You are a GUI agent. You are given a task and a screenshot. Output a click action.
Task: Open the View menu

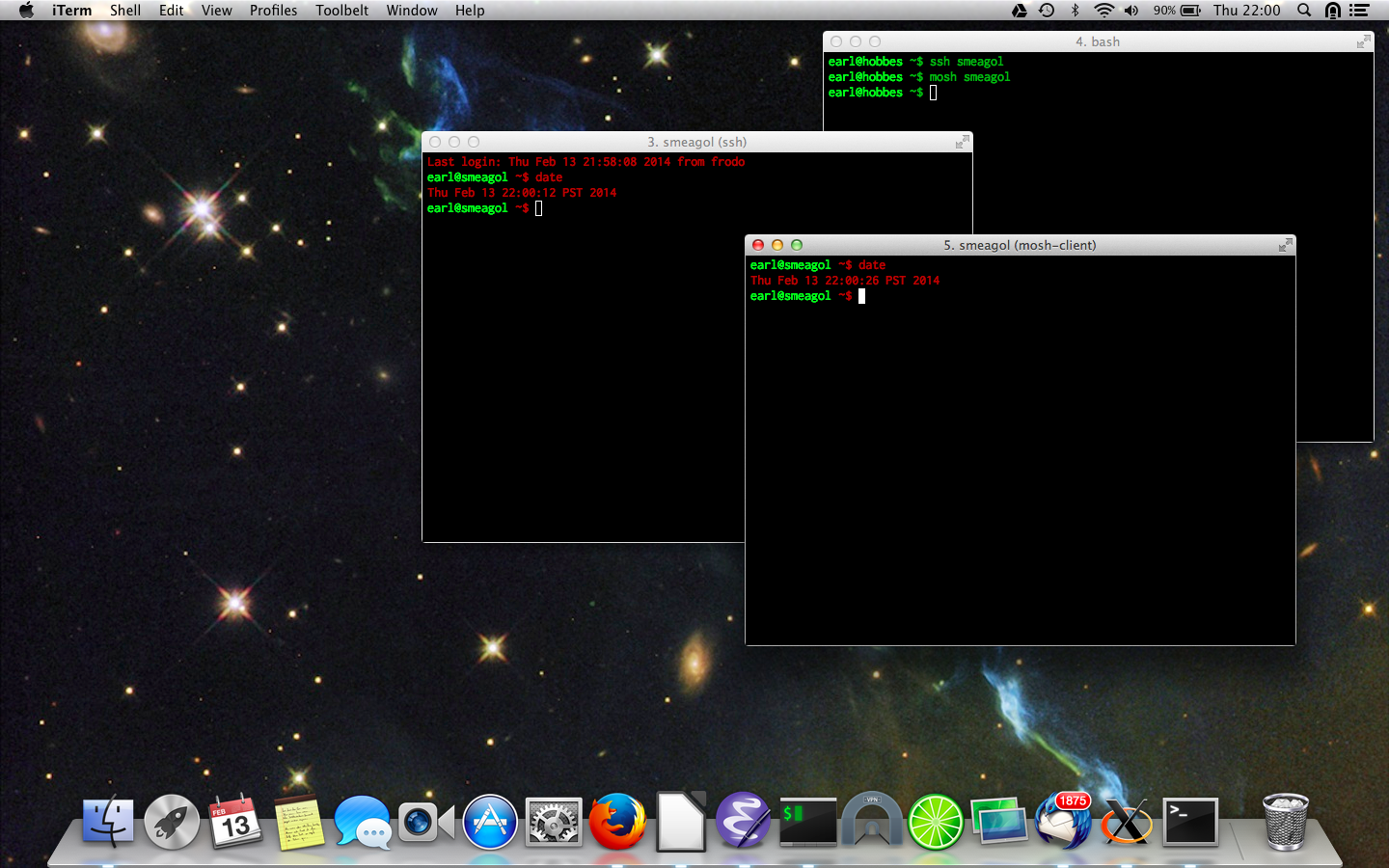pyautogui.click(x=217, y=11)
